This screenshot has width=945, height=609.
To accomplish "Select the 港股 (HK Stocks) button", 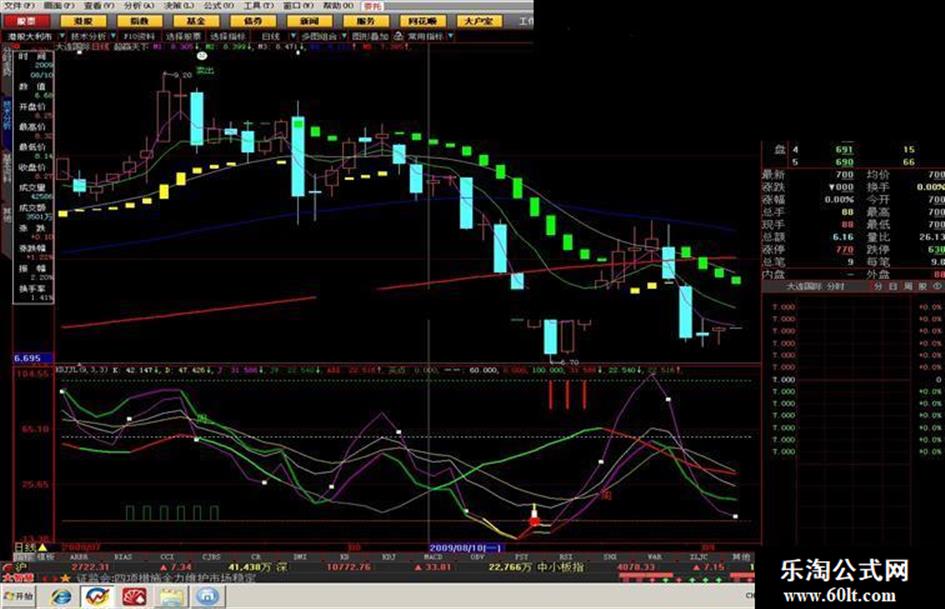I will point(83,21).
